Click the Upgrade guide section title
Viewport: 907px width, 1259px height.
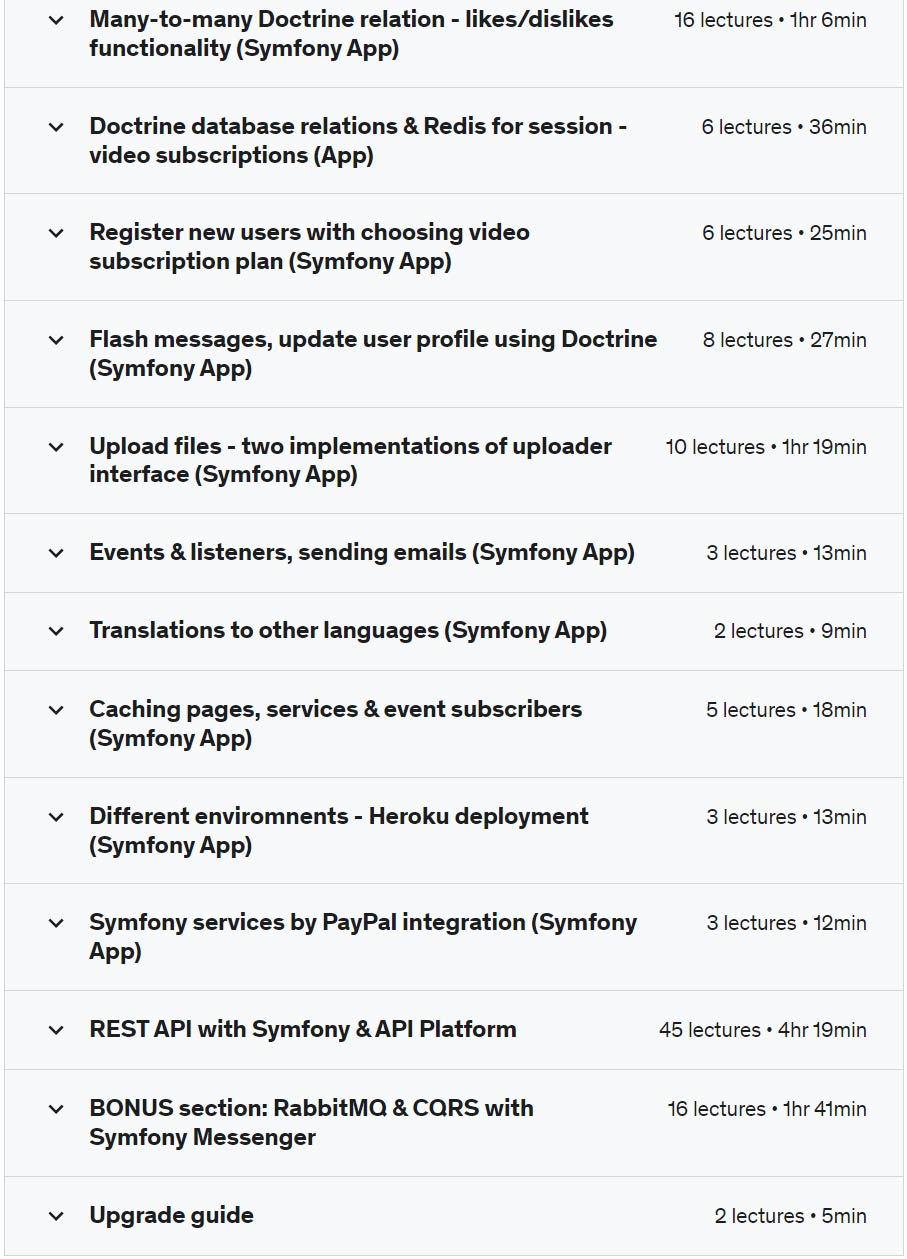[x=171, y=1215]
